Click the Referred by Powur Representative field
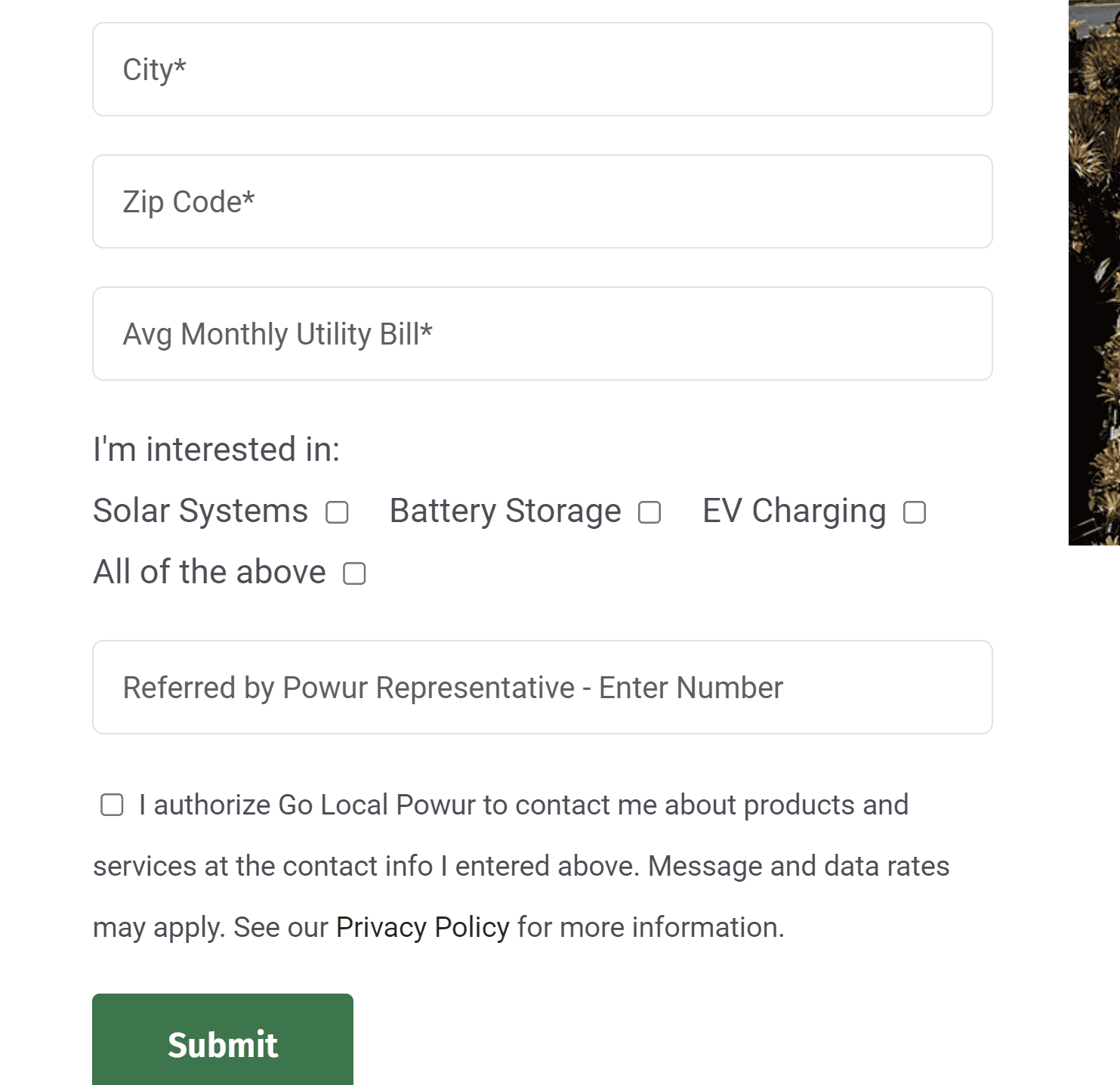The width and height of the screenshot is (1120, 1085). tap(541, 688)
